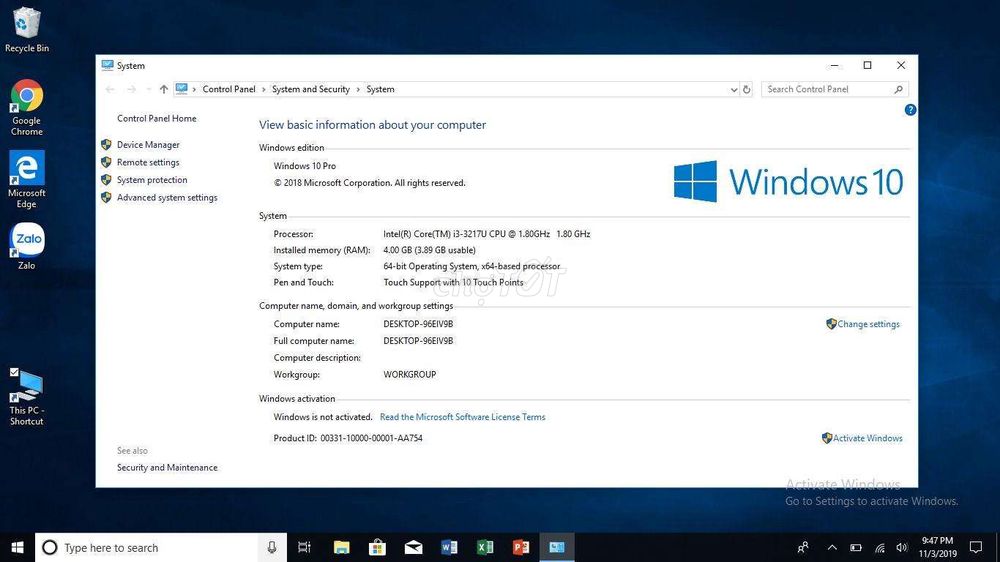Open System protection link
The height and width of the screenshot is (562, 1000).
click(152, 180)
